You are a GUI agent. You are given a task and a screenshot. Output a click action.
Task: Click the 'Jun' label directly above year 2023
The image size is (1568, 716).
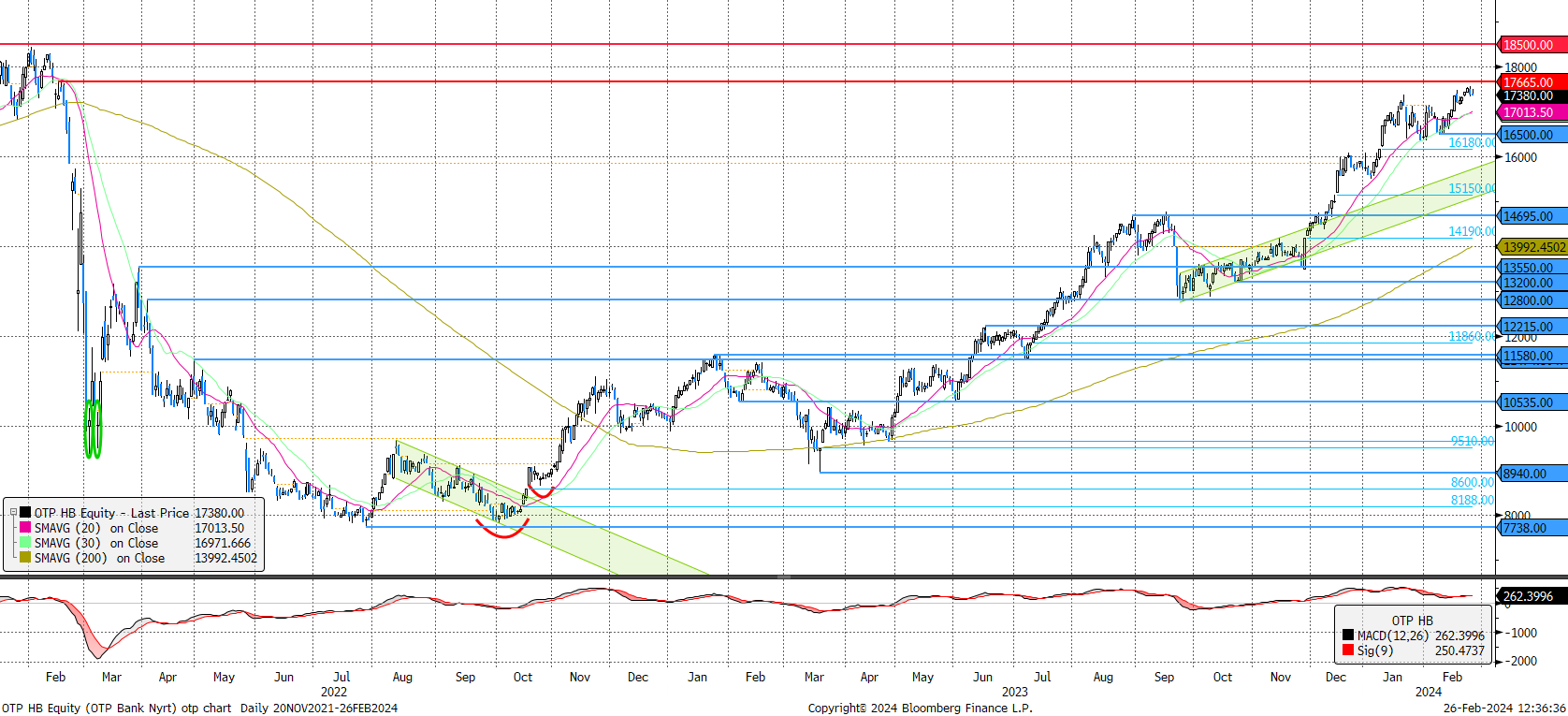pos(982,677)
